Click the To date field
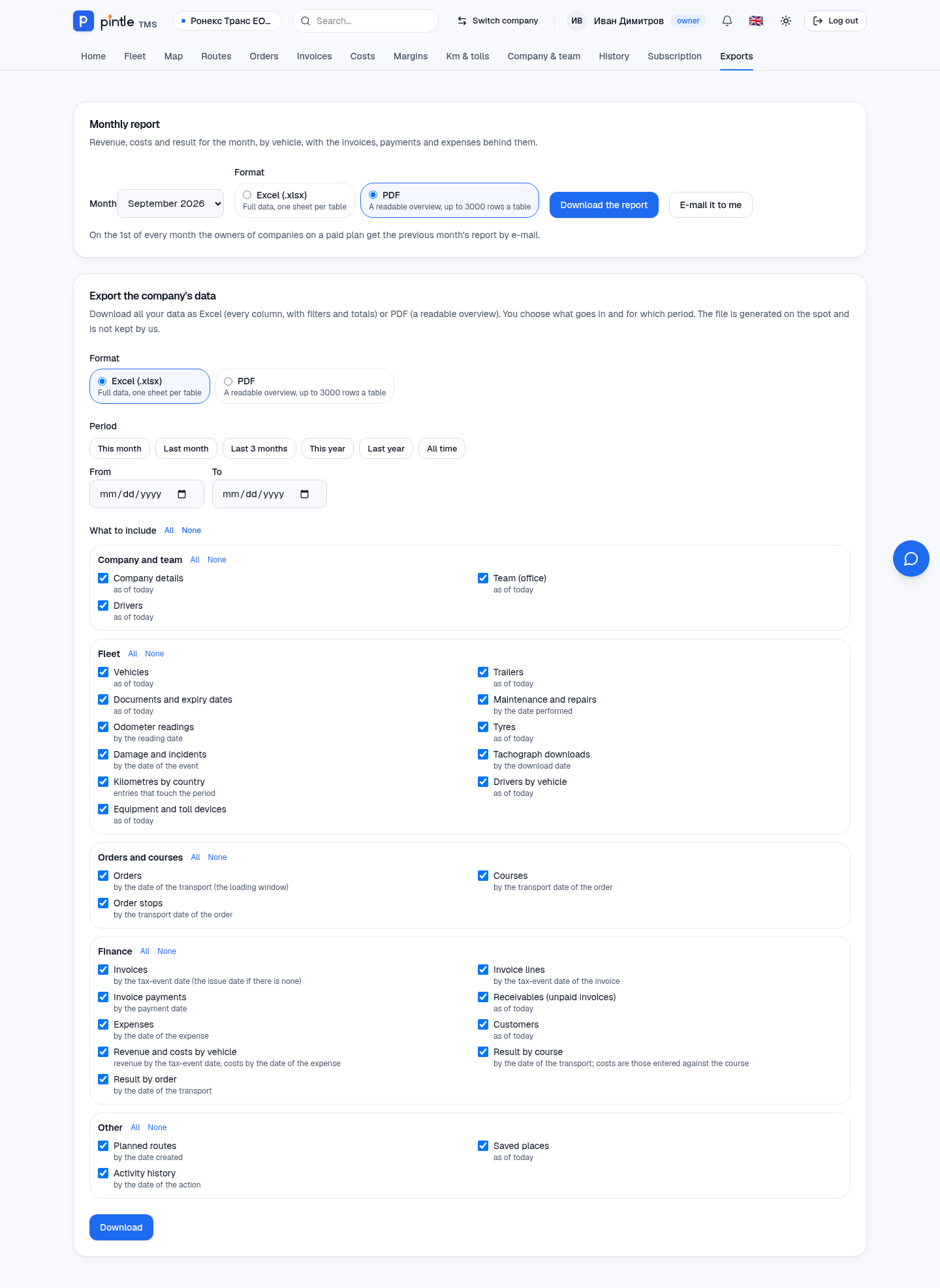This screenshot has width=940, height=1288. (270, 494)
